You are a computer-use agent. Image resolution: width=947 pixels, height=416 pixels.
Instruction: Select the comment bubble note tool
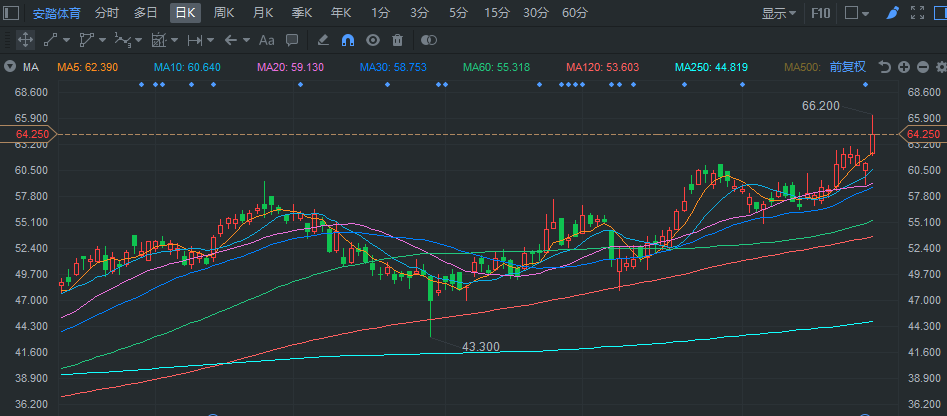pyautogui.click(x=292, y=40)
